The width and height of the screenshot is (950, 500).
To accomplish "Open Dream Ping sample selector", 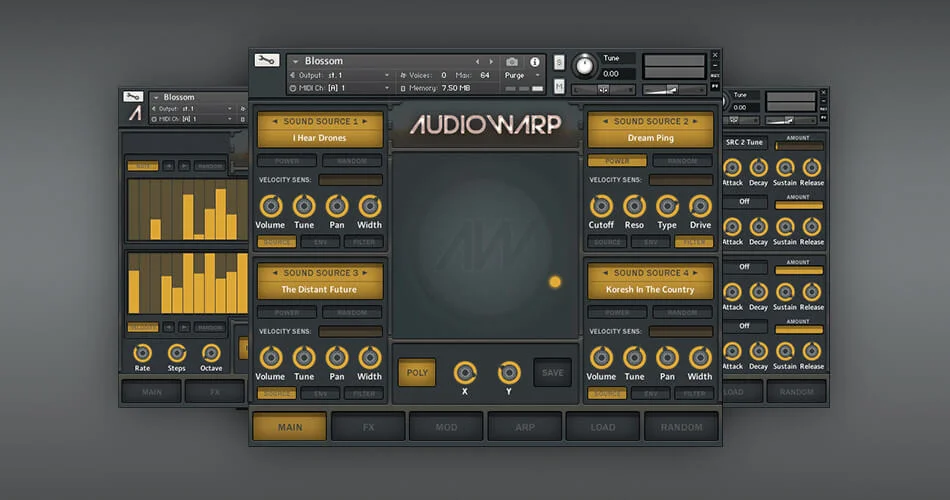I will pyautogui.click(x=650, y=138).
